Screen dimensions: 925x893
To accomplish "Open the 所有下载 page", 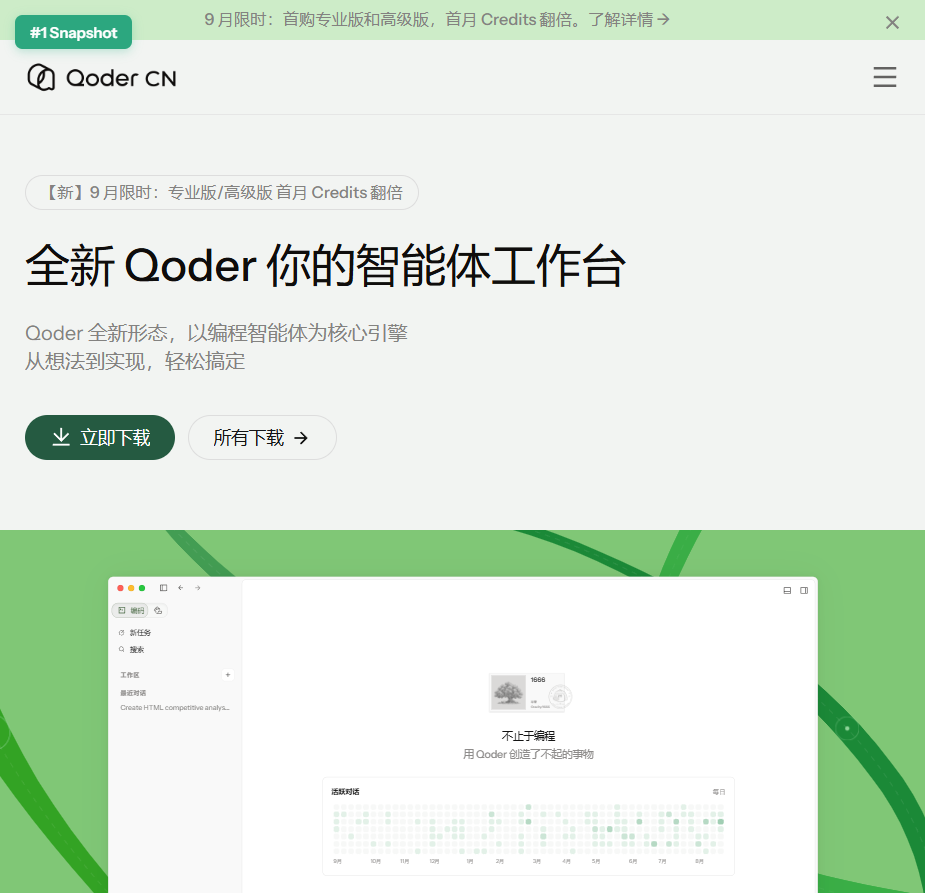I will click(x=262, y=437).
